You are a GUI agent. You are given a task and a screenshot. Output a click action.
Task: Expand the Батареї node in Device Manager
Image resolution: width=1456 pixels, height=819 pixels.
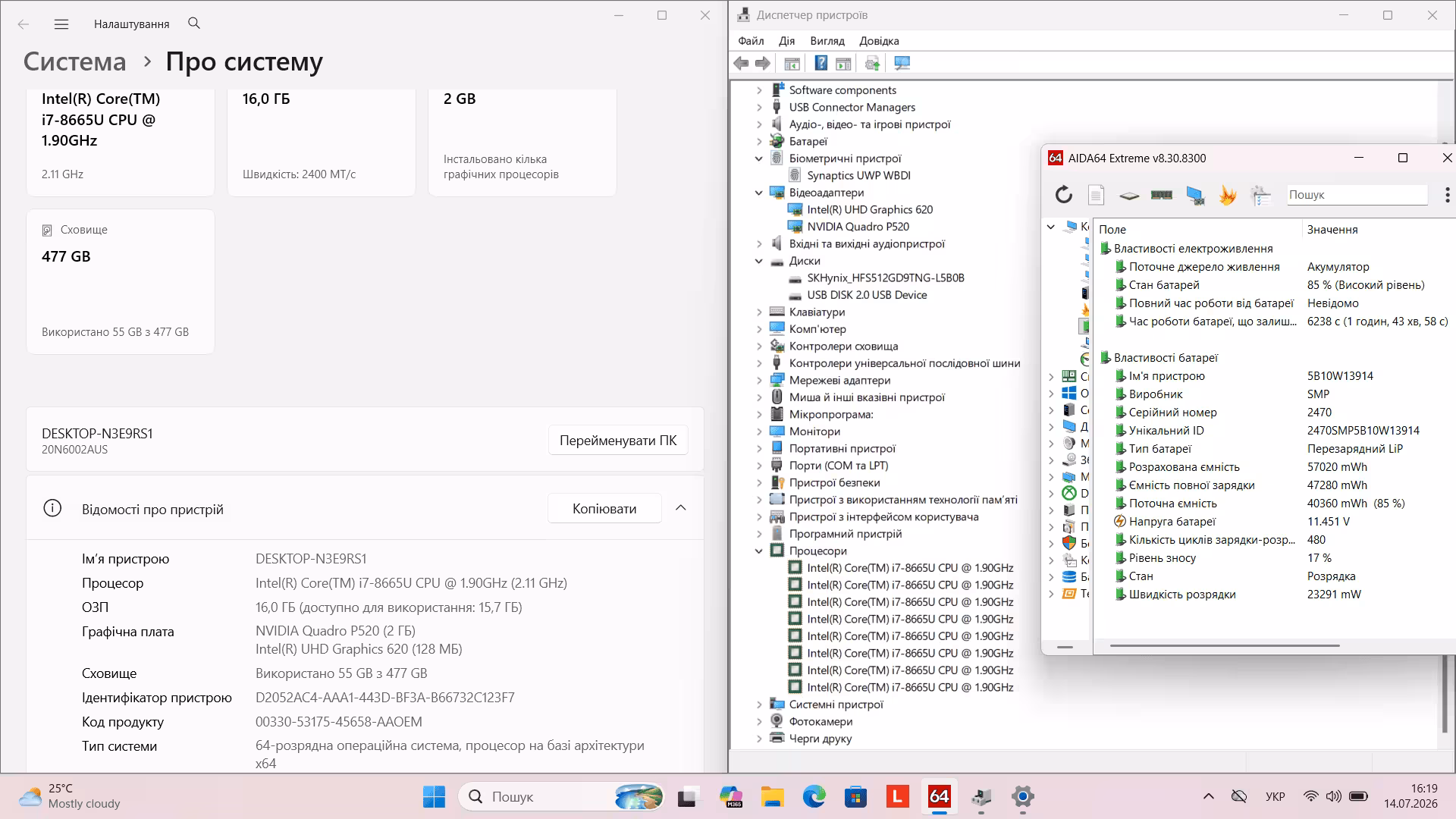[759, 142]
